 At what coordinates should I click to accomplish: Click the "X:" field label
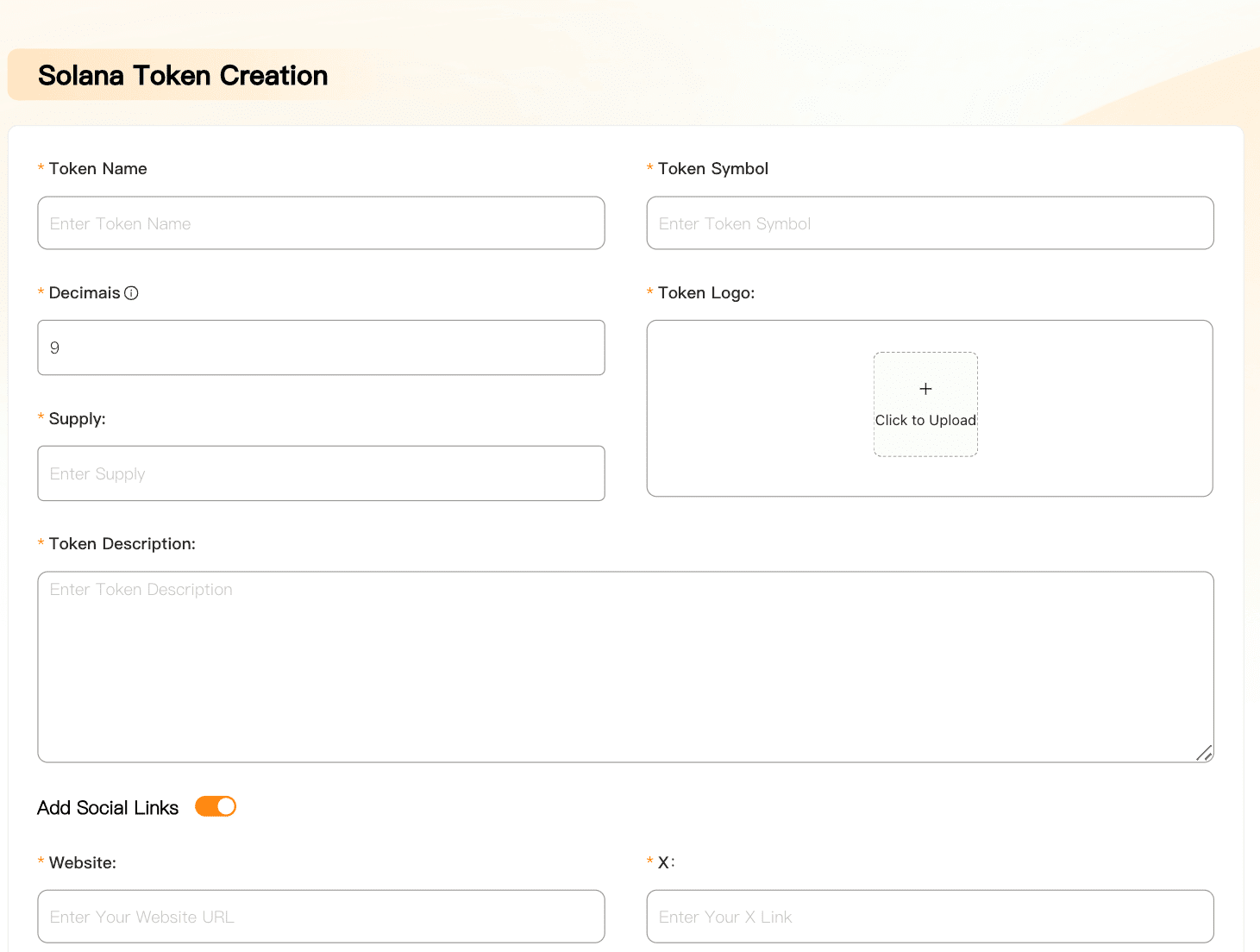click(x=666, y=863)
